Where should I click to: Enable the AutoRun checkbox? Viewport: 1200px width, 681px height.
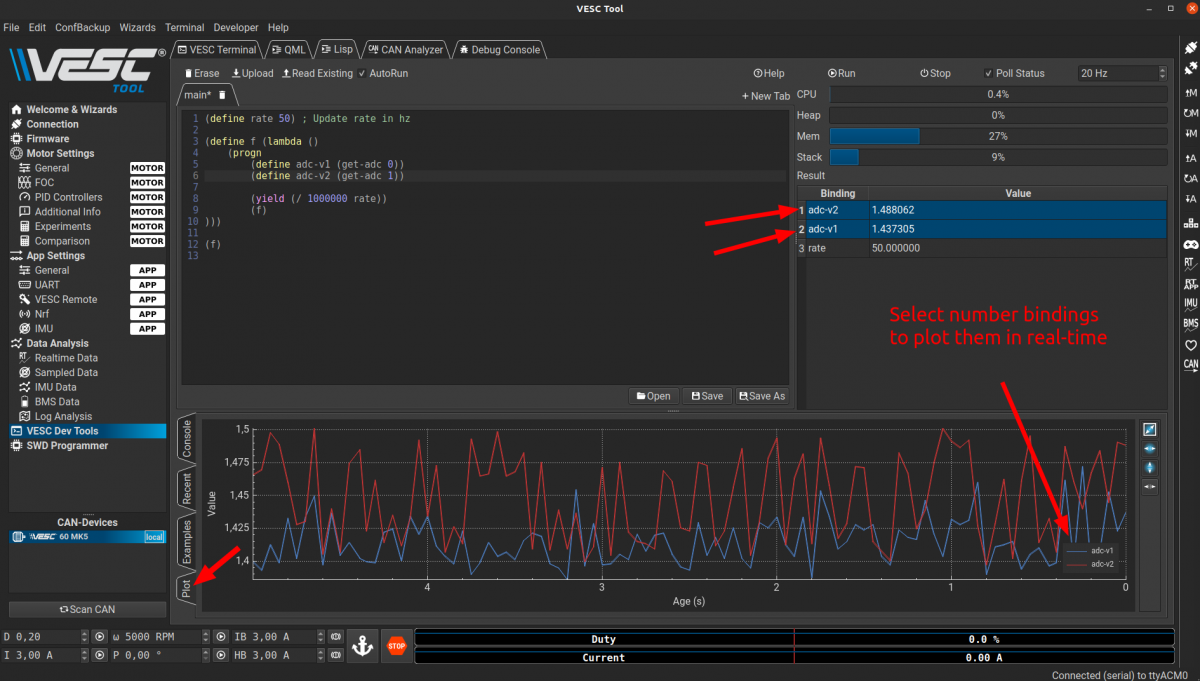[362, 73]
